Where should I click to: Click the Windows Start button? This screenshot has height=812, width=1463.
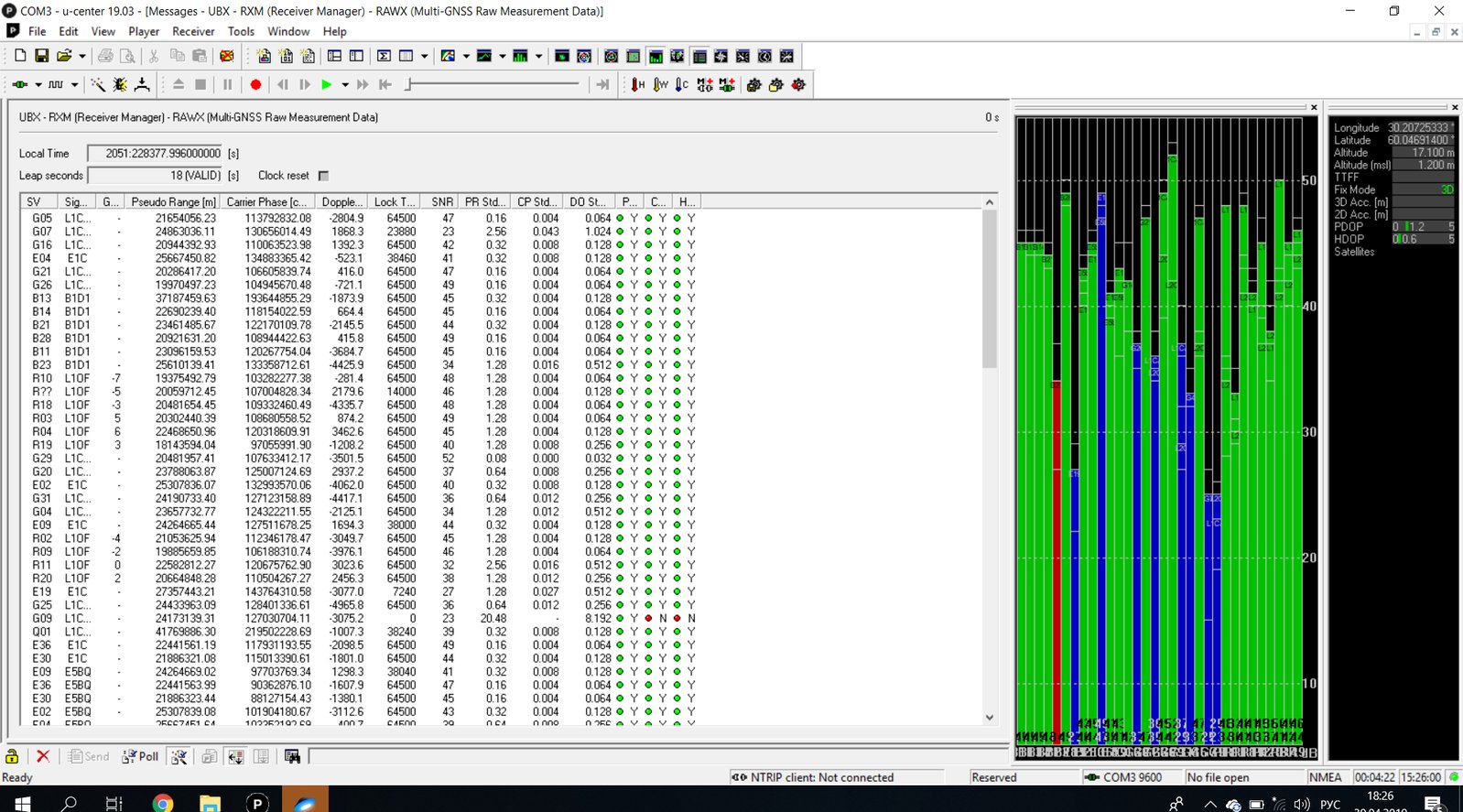click(x=22, y=803)
